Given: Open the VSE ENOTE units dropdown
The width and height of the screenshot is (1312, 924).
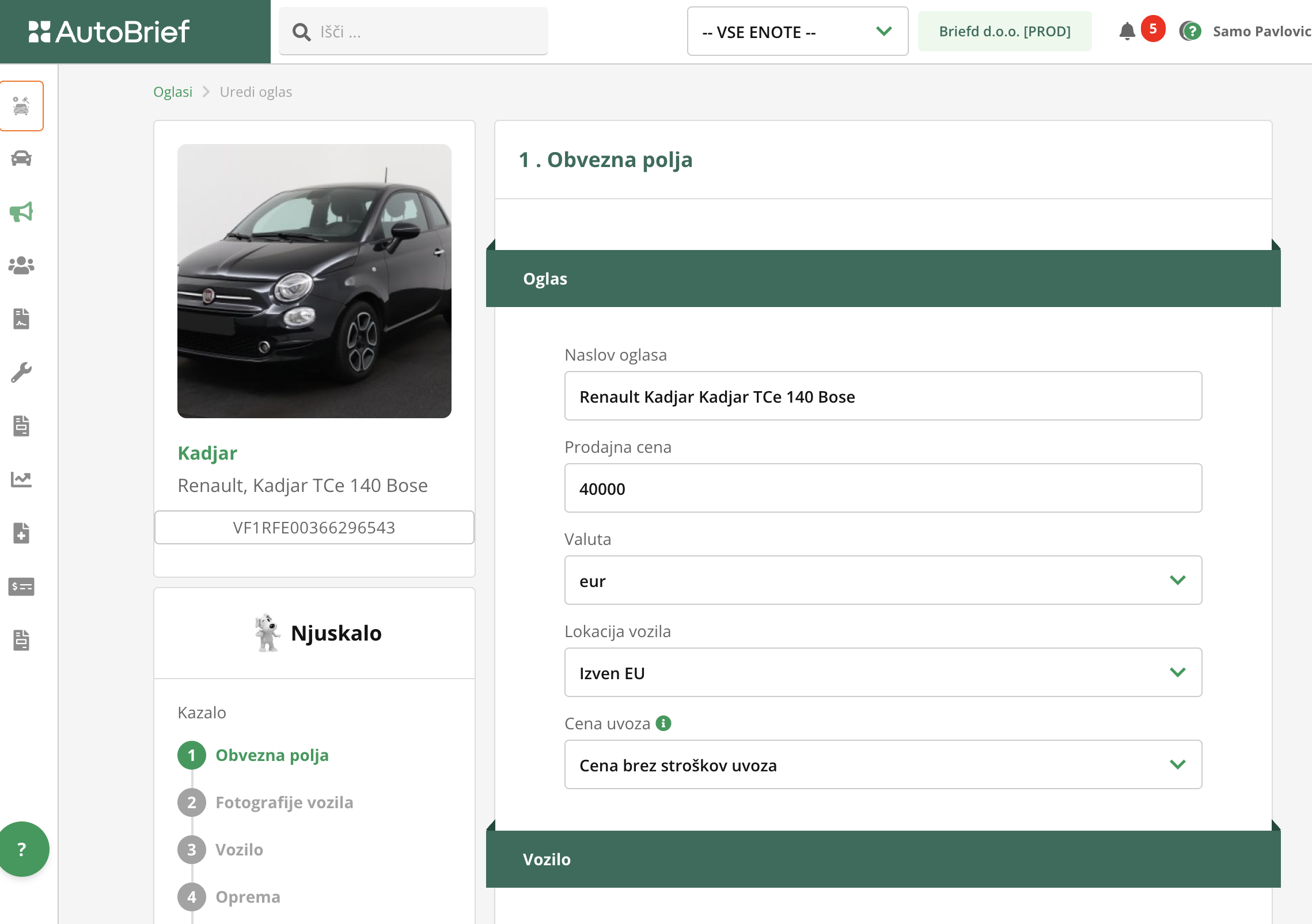Looking at the screenshot, I should click(x=797, y=32).
